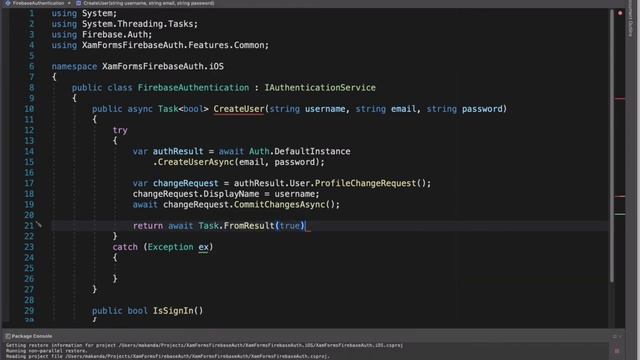
Task: Click the underlined CreateUser method name
Action: [x=239, y=109]
